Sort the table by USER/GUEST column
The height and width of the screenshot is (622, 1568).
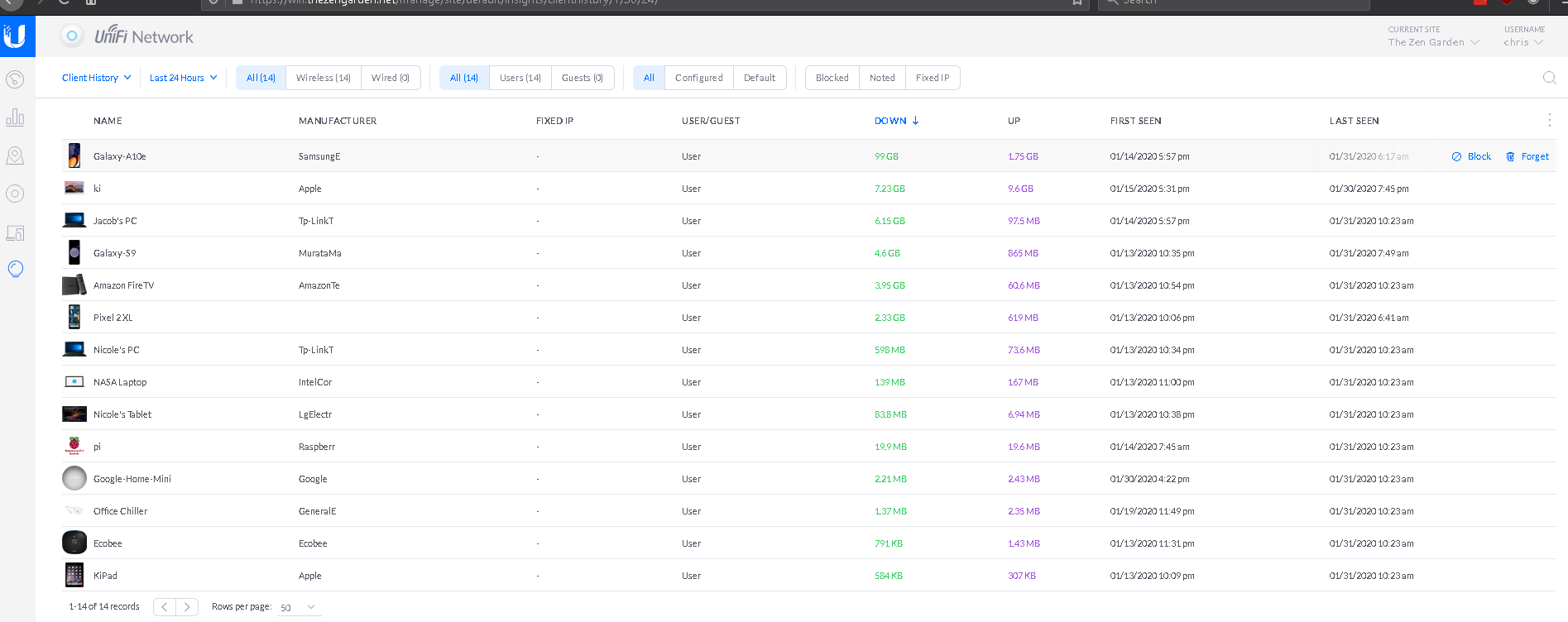(x=711, y=121)
